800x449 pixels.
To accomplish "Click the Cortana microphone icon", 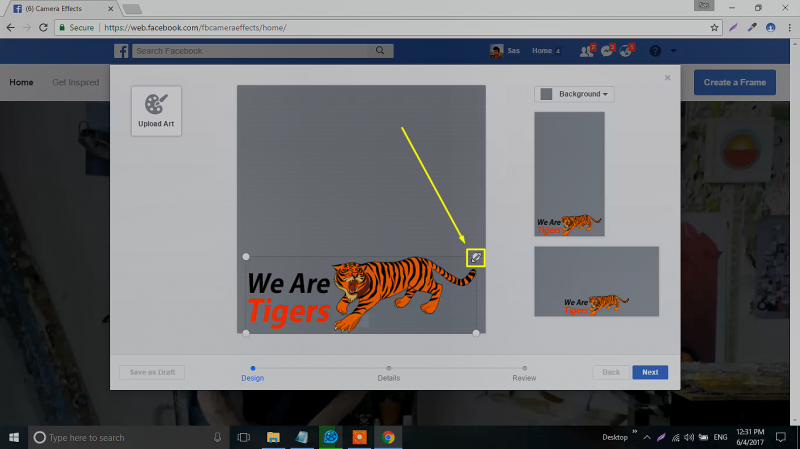I will click(217, 437).
